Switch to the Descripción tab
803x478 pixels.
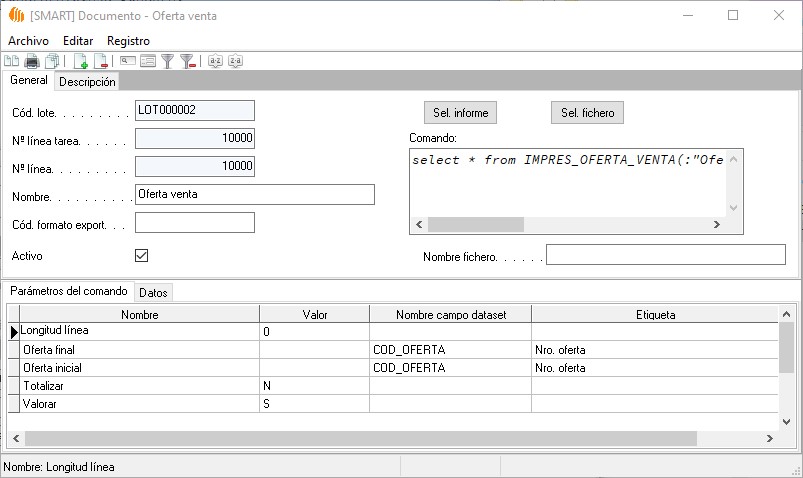[87, 82]
